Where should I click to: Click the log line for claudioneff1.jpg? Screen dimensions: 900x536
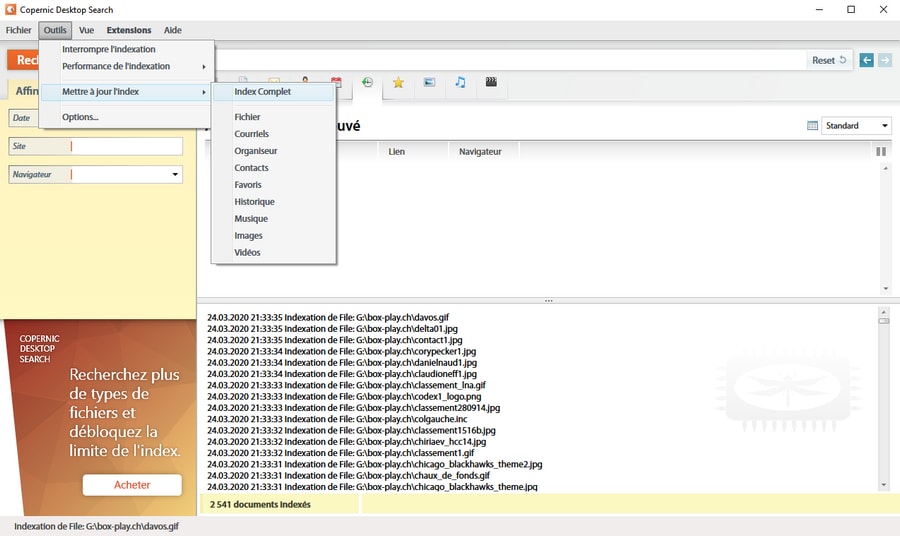coord(342,374)
